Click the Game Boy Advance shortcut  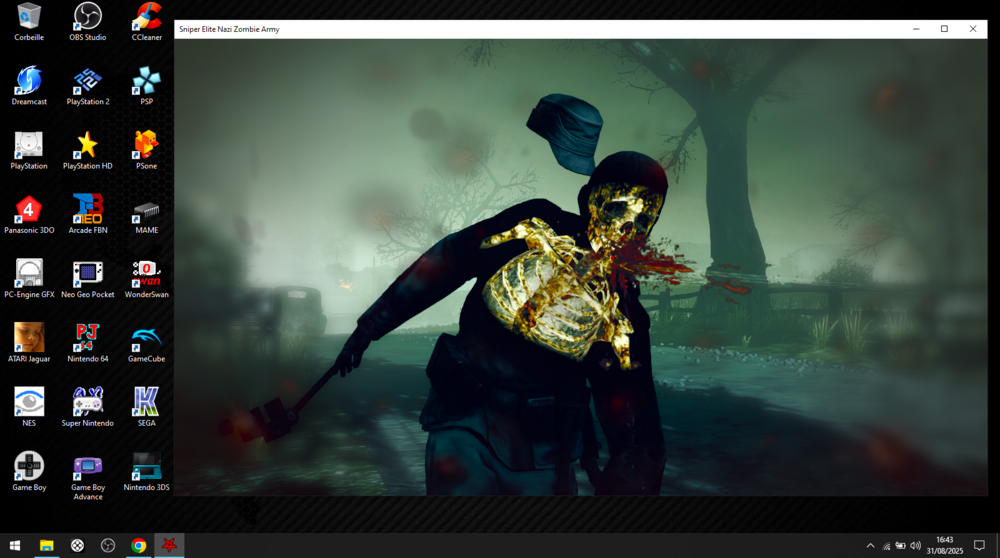pyautogui.click(x=88, y=468)
